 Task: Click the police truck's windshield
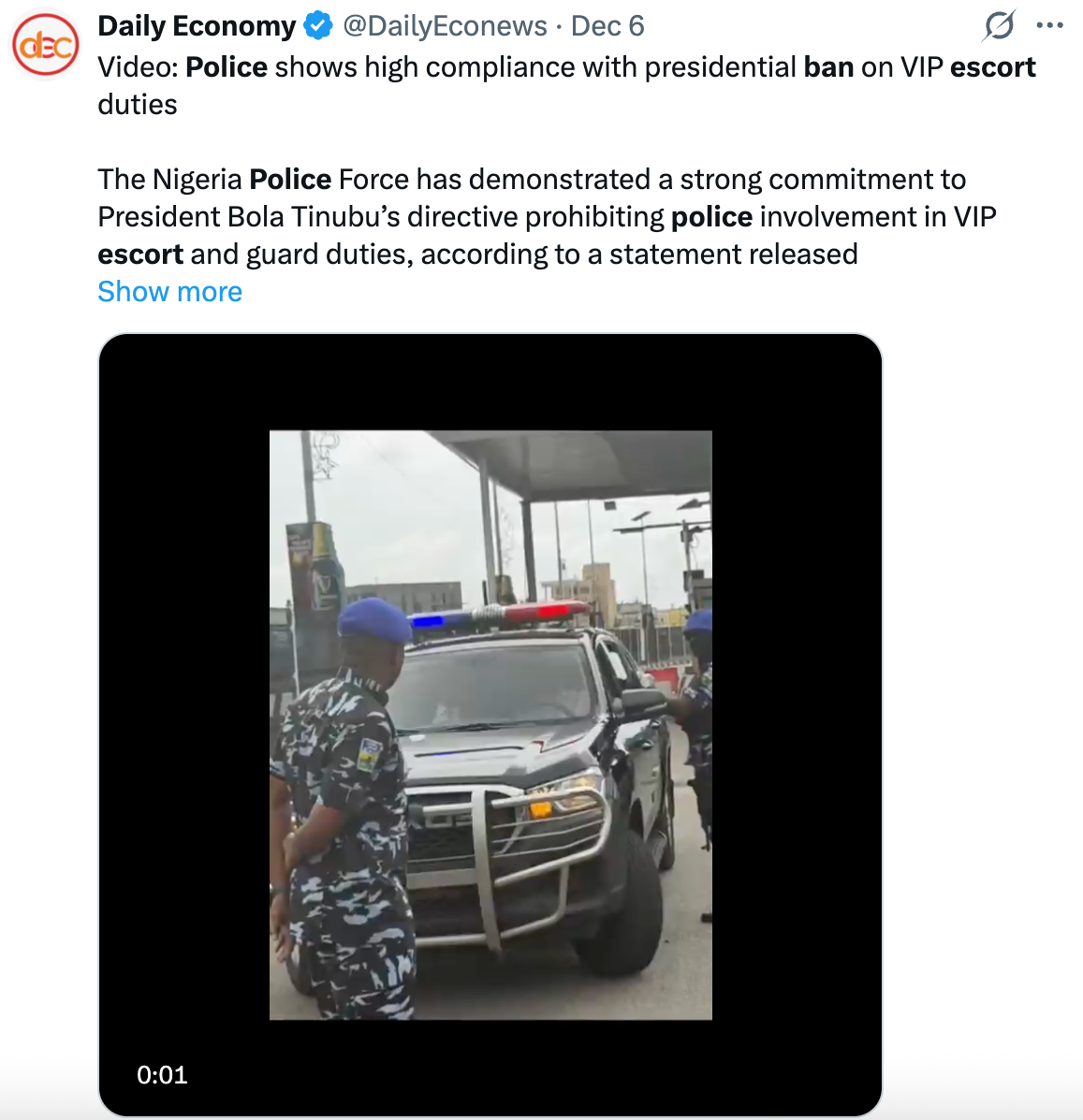pos(494,688)
